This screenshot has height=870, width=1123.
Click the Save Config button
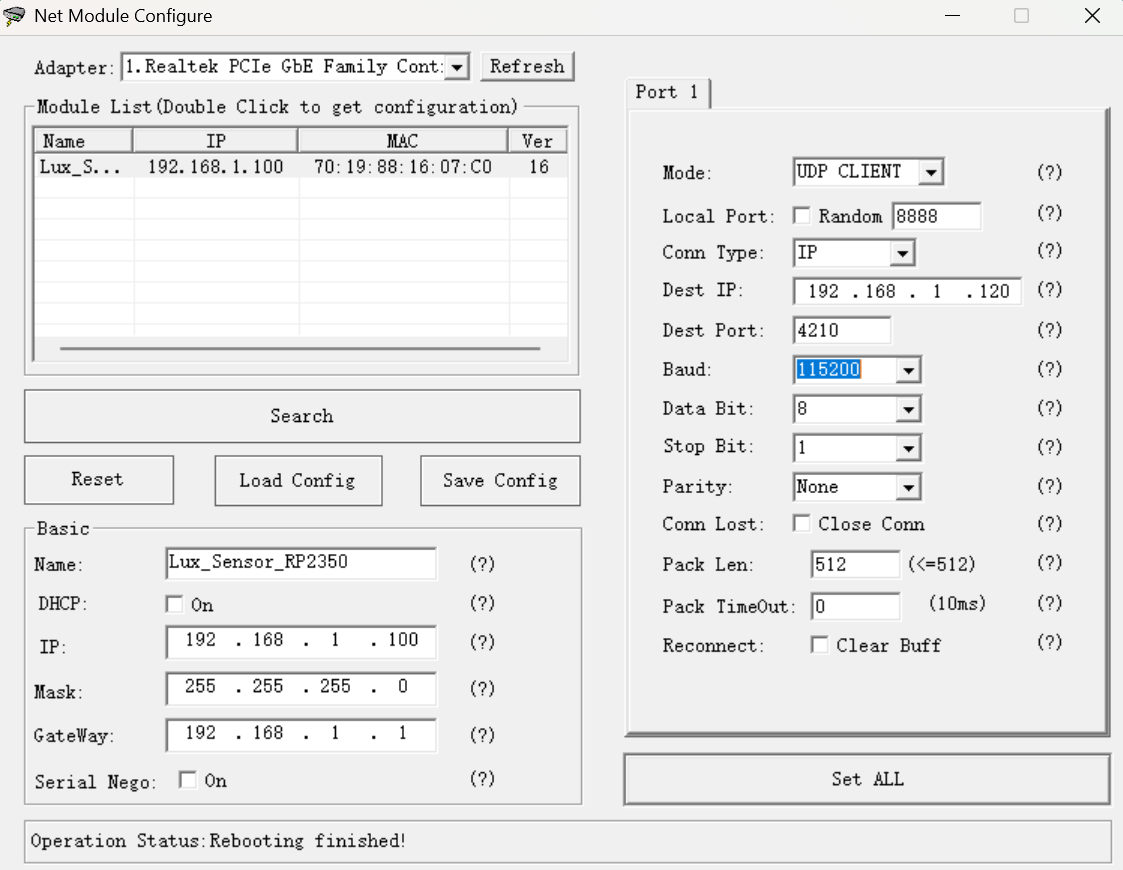(x=500, y=480)
